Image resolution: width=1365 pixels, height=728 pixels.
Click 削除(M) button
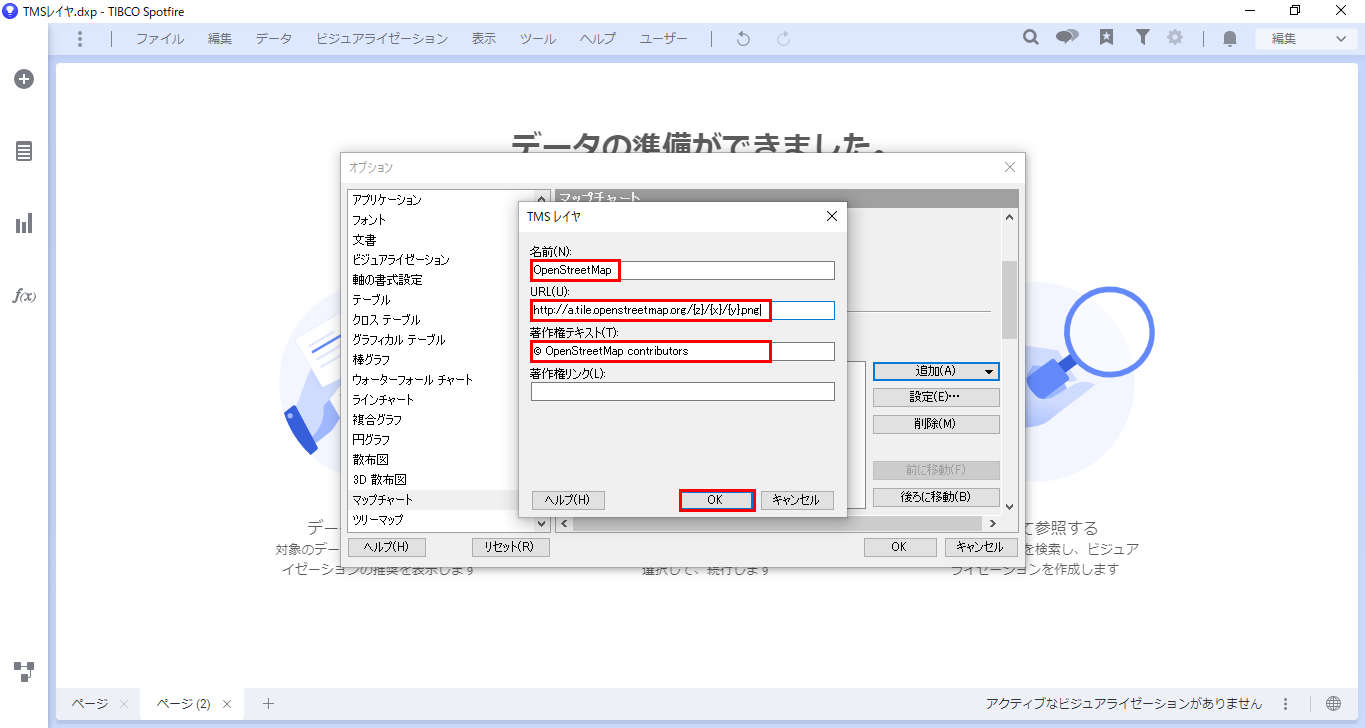click(x=936, y=424)
